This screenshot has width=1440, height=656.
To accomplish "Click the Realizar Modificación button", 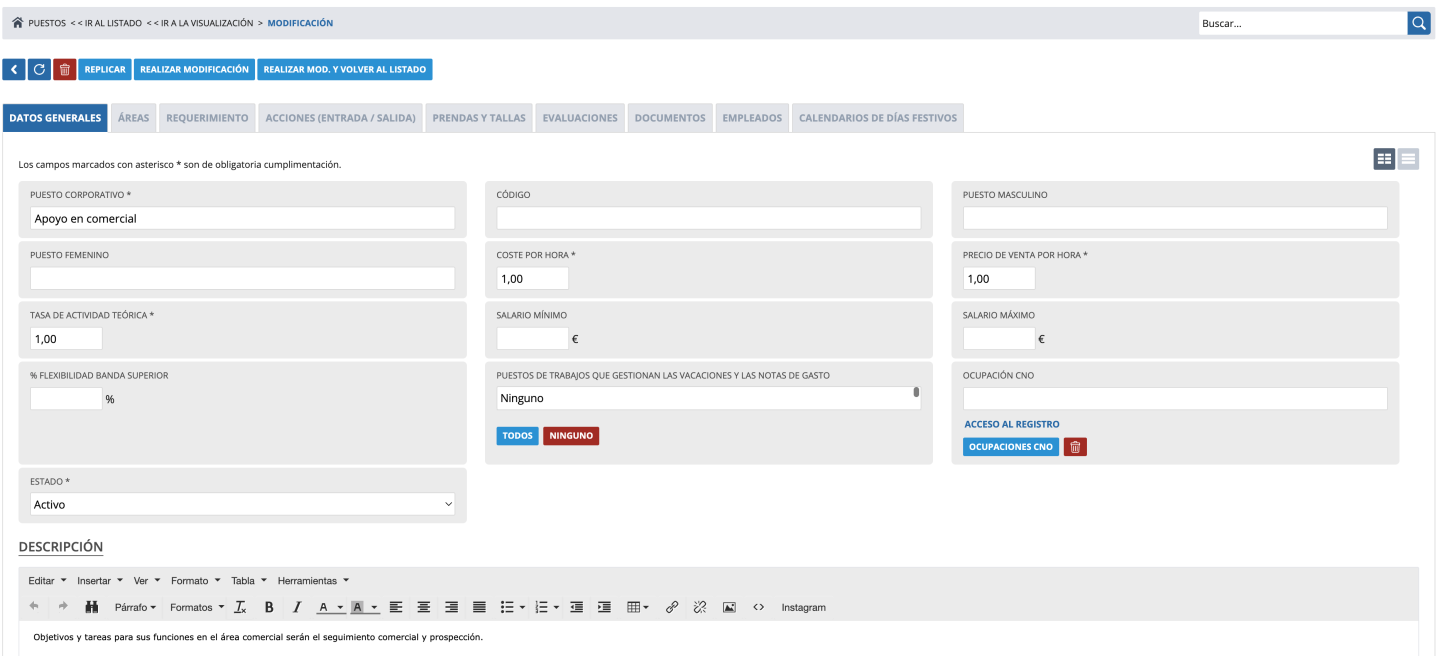I will (x=194, y=69).
